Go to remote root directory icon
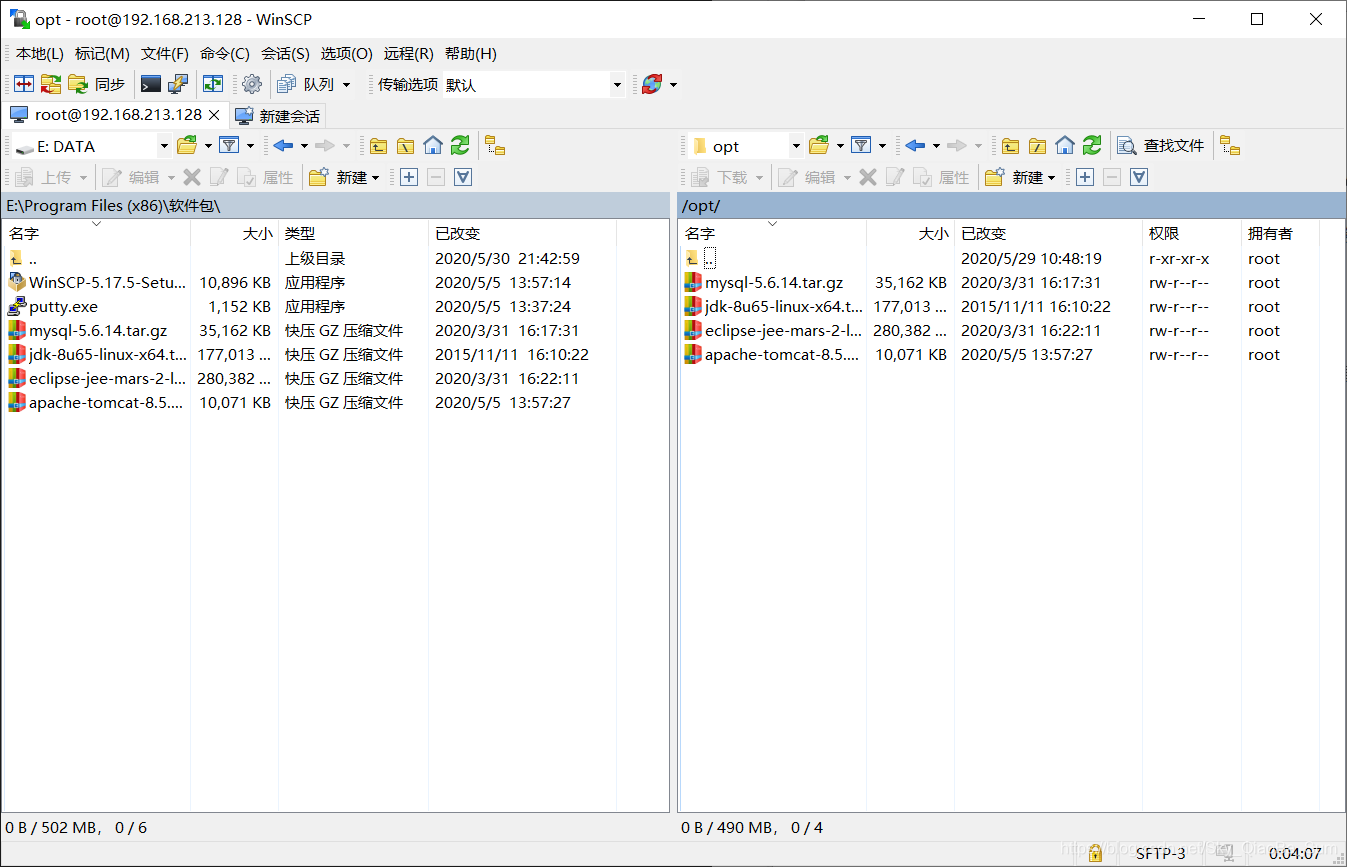1347x867 pixels. point(1037,146)
